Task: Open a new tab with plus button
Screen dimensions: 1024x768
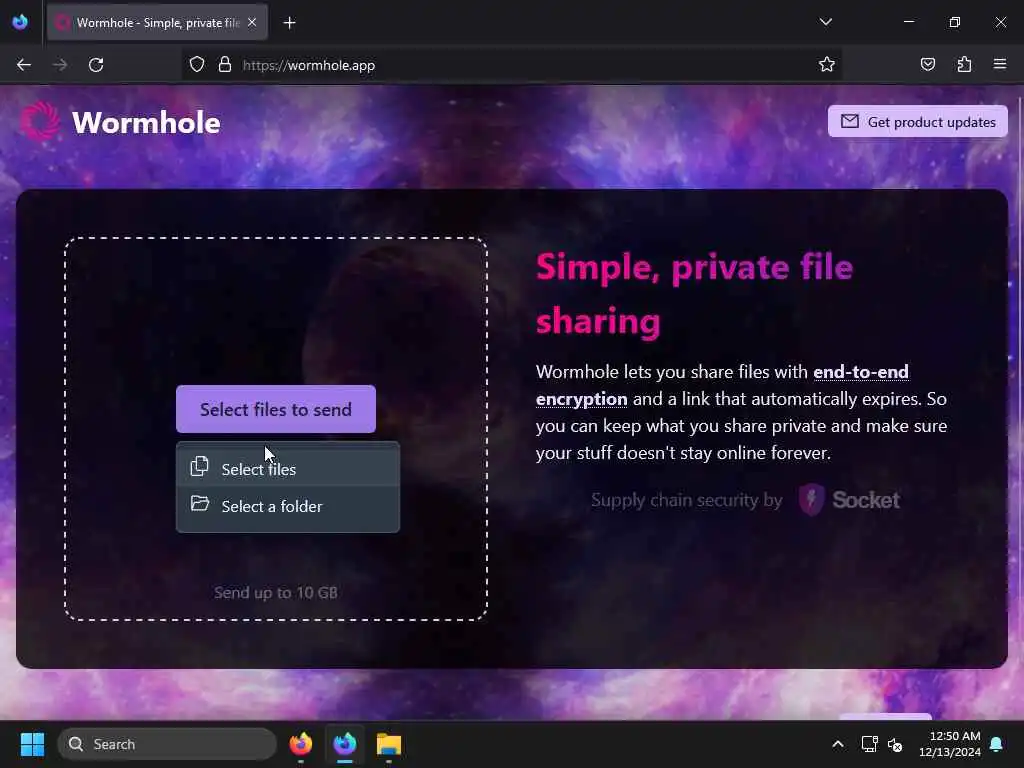Action: (289, 23)
